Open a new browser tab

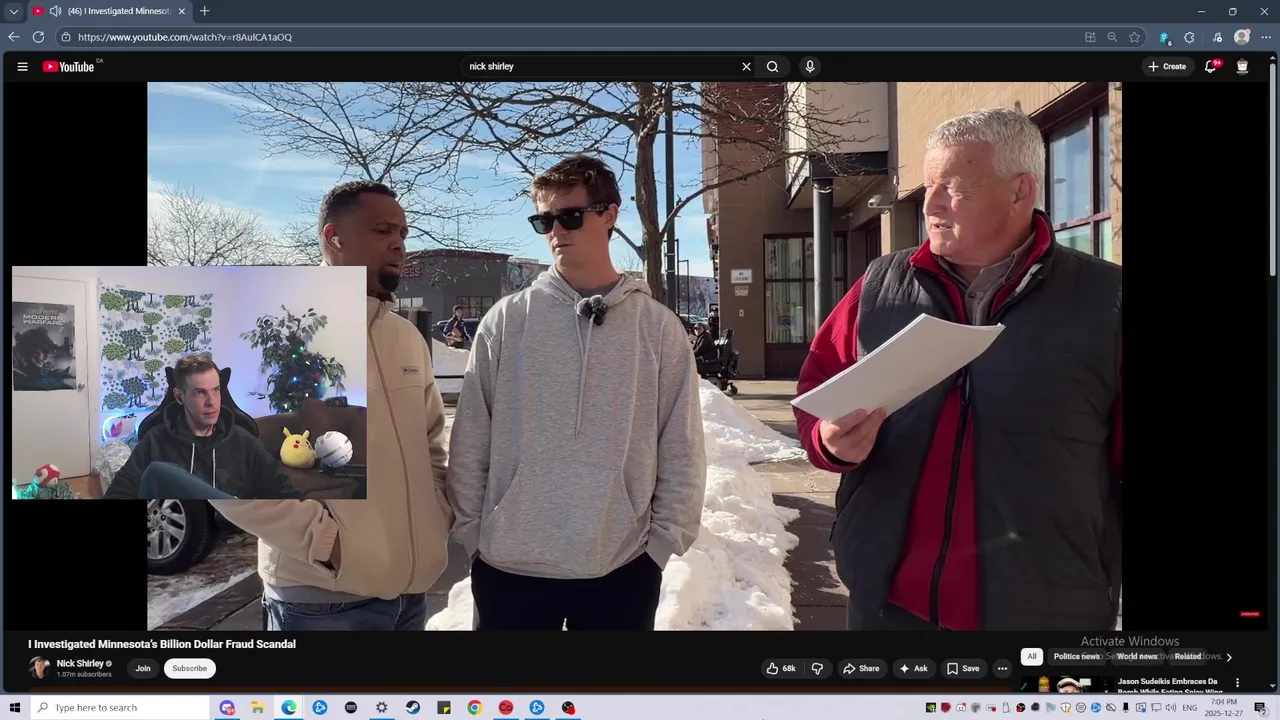point(204,11)
